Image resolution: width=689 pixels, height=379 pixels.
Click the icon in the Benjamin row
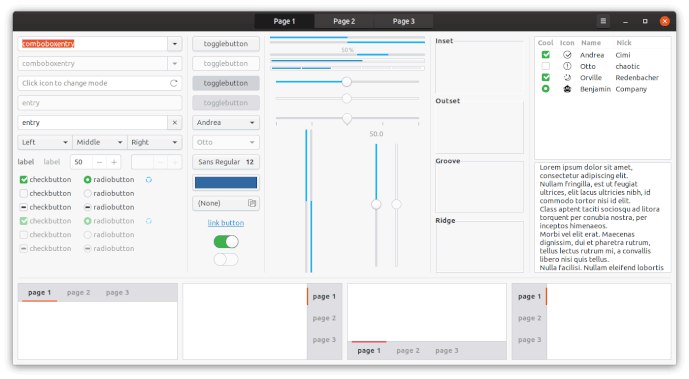pyautogui.click(x=567, y=89)
